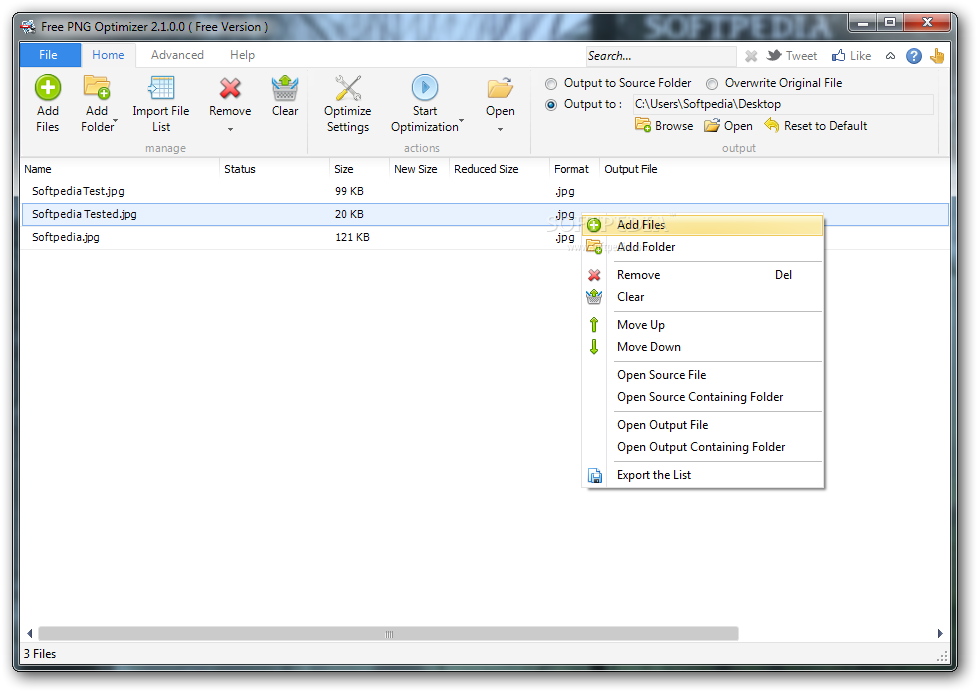Sort by the Status column header
Screen dimensions: 978x692
[274, 169]
